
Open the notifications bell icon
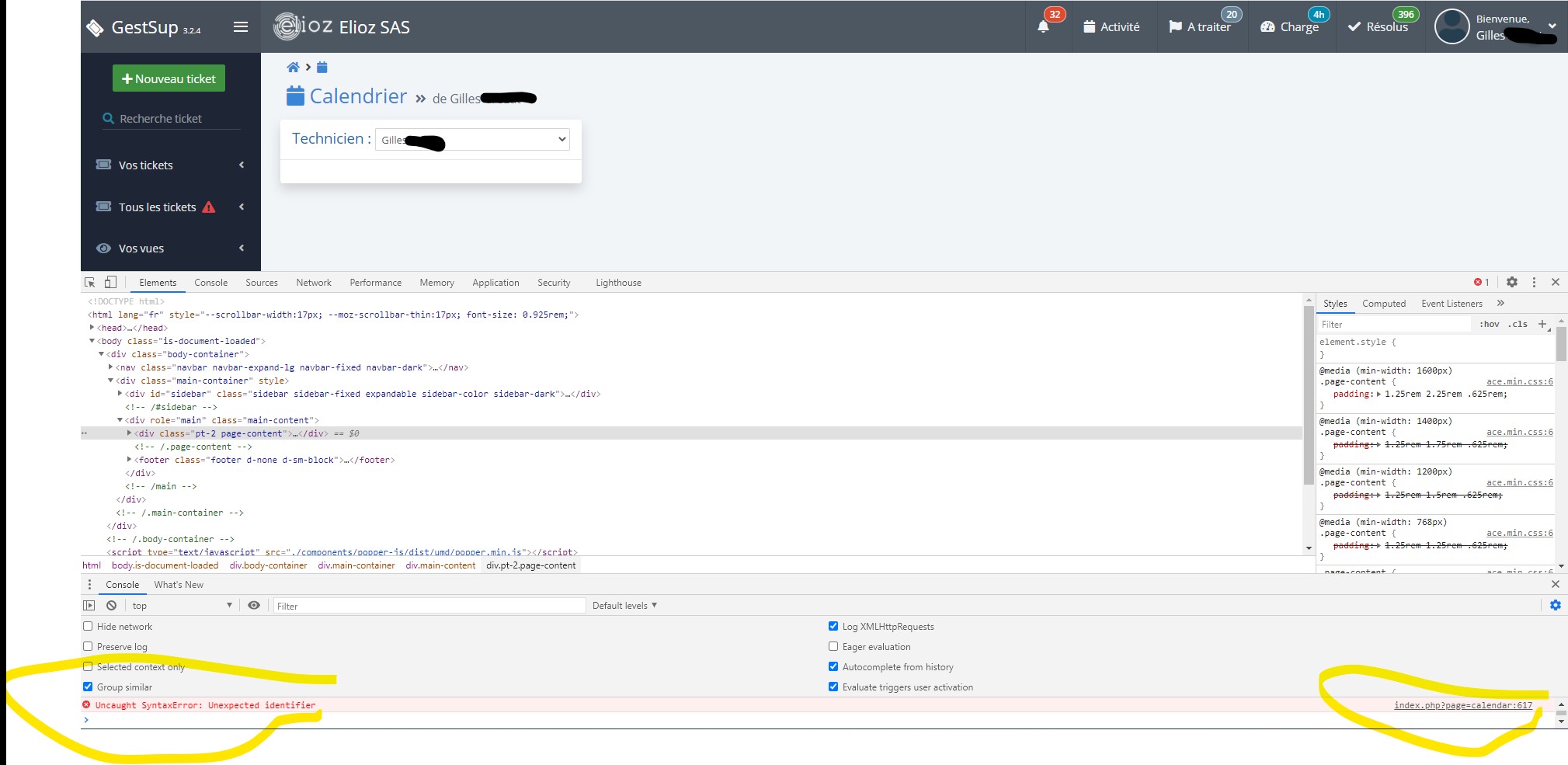point(1043,26)
